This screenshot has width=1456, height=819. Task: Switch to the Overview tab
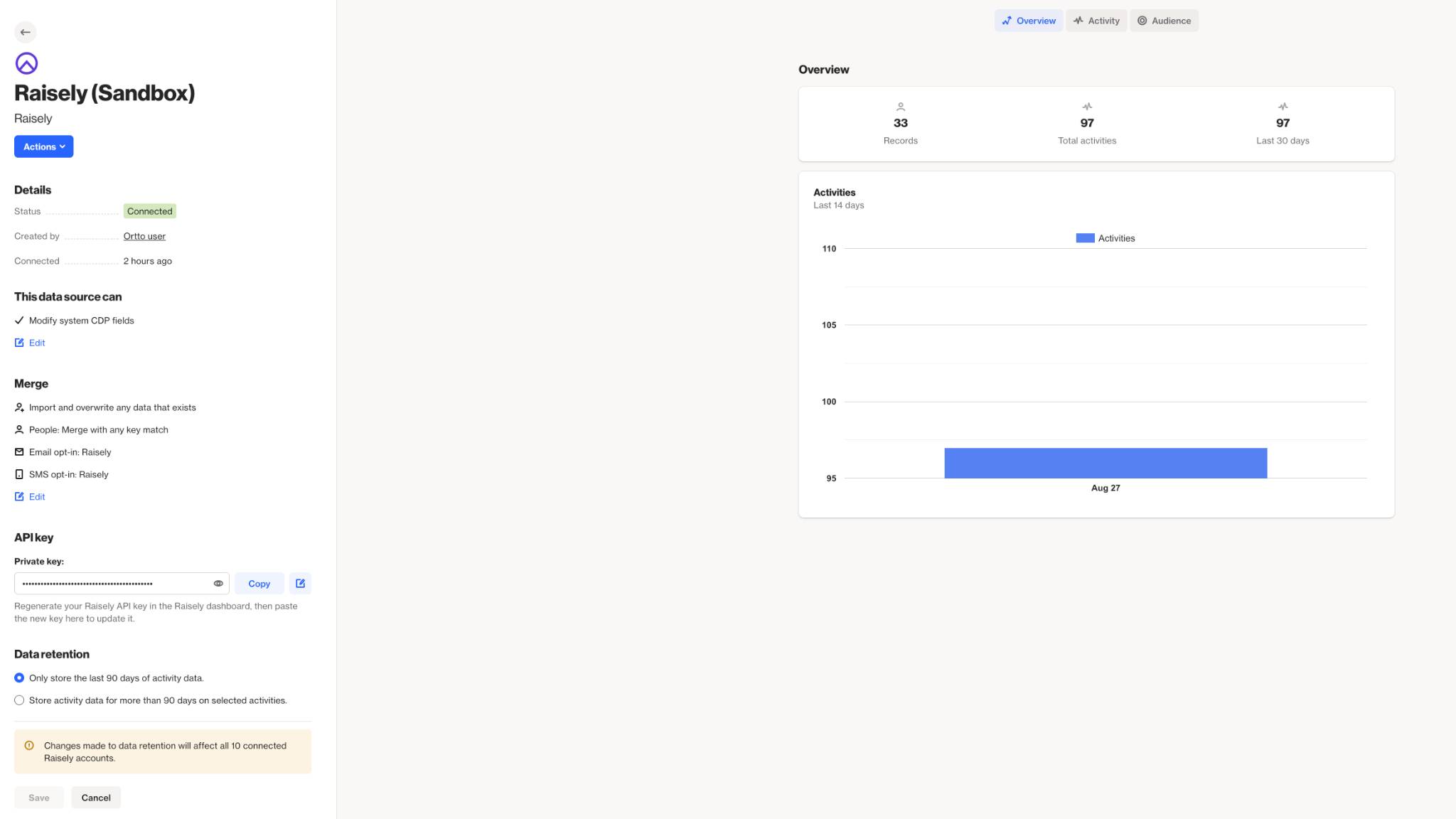coord(1029,21)
